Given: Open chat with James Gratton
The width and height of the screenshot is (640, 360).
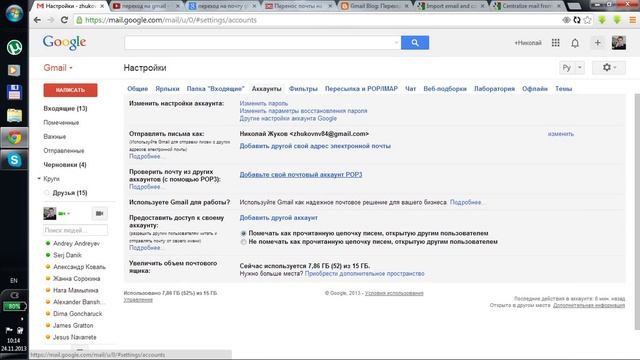Looking at the screenshot, I should click(73, 326).
